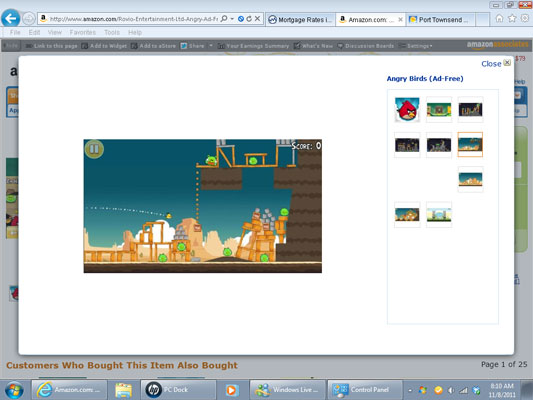Select the red Angry Bird icon thumbnail
Image resolution: width=533 pixels, height=400 pixels.
(x=407, y=109)
